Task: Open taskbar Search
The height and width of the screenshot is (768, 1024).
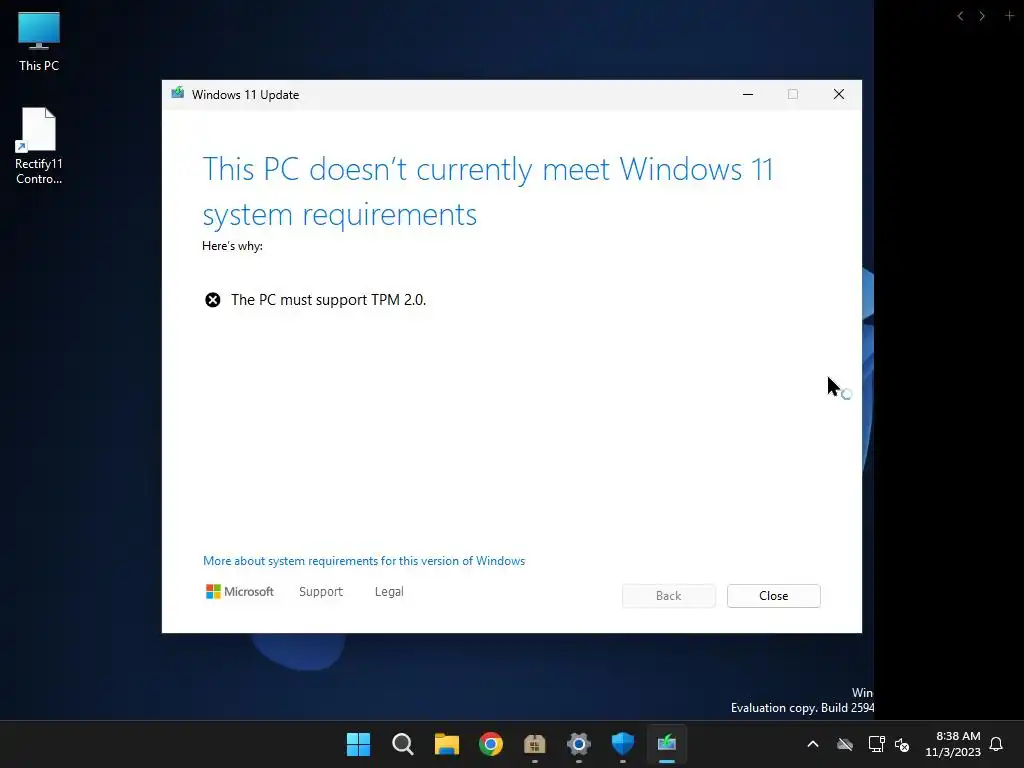Action: click(x=402, y=744)
